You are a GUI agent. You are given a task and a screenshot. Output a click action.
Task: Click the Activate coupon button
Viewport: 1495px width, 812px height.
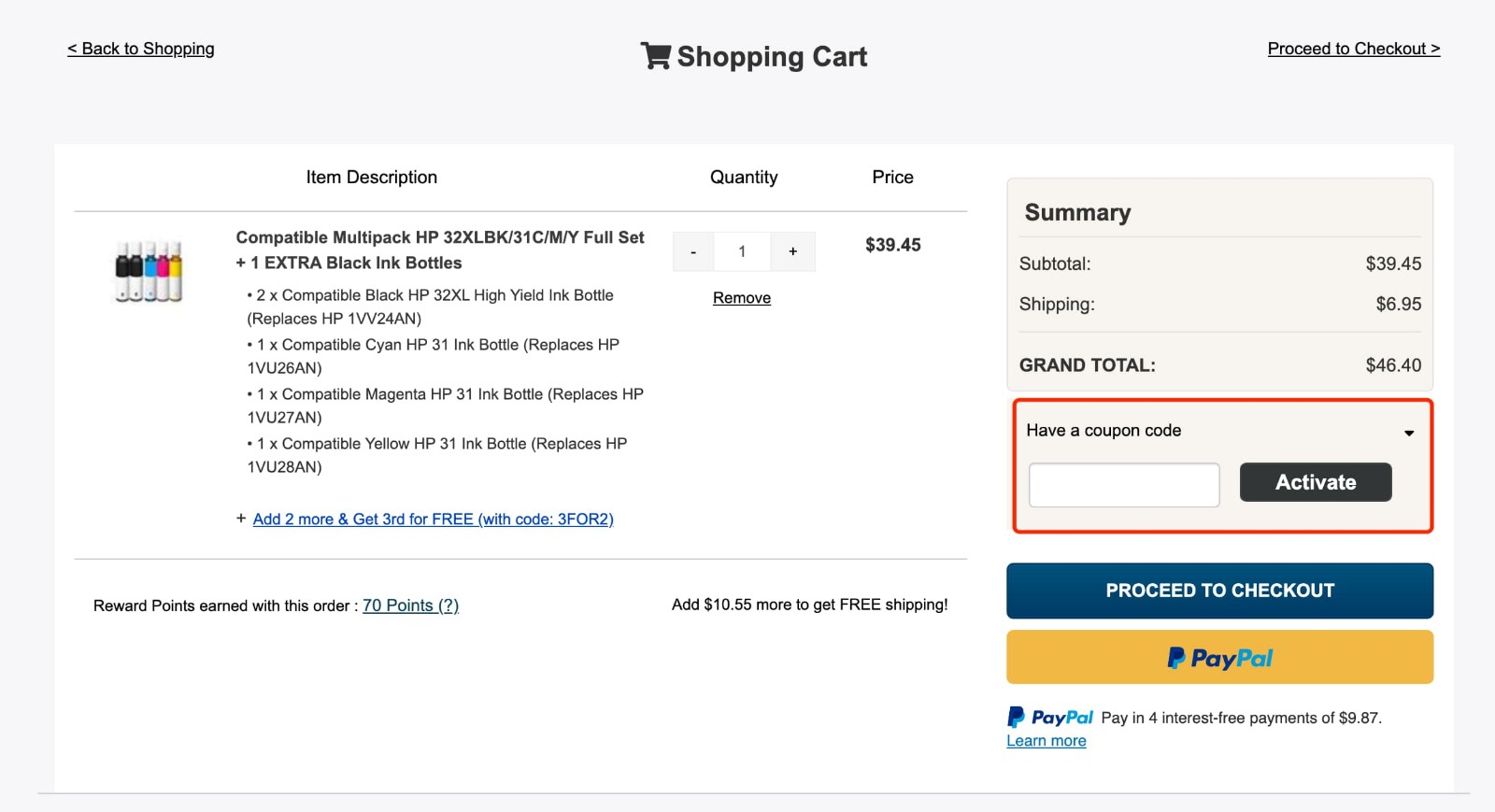pos(1316,482)
